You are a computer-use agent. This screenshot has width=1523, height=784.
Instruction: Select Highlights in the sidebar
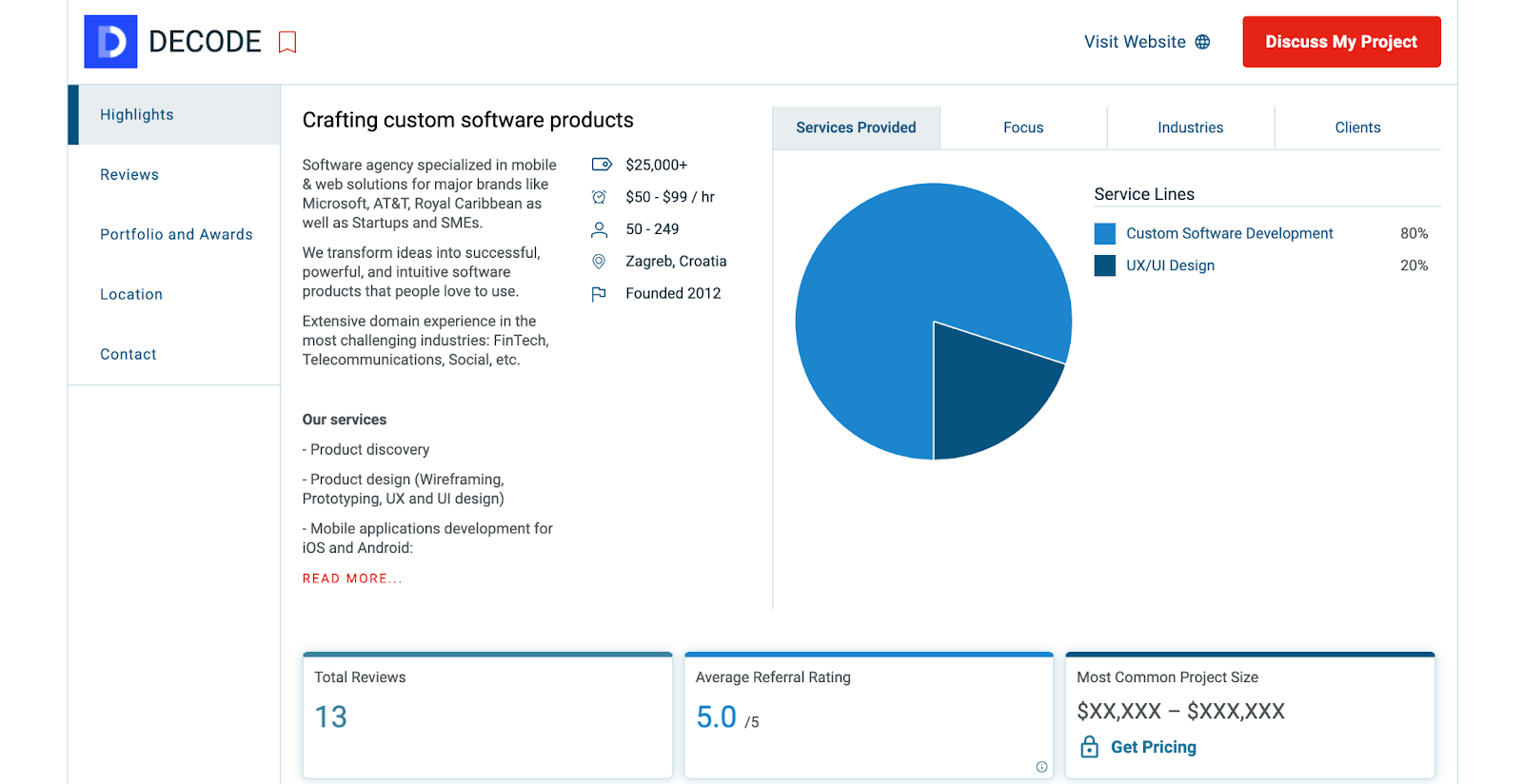click(x=174, y=114)
